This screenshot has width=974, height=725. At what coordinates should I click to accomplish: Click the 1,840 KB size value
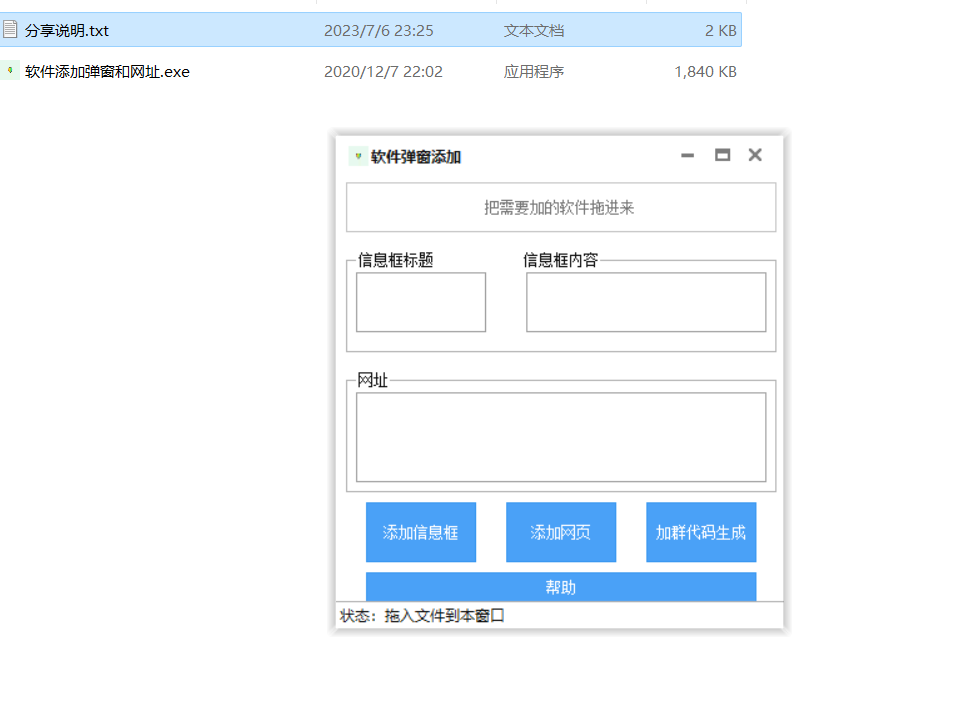click(x=705, y=71)
